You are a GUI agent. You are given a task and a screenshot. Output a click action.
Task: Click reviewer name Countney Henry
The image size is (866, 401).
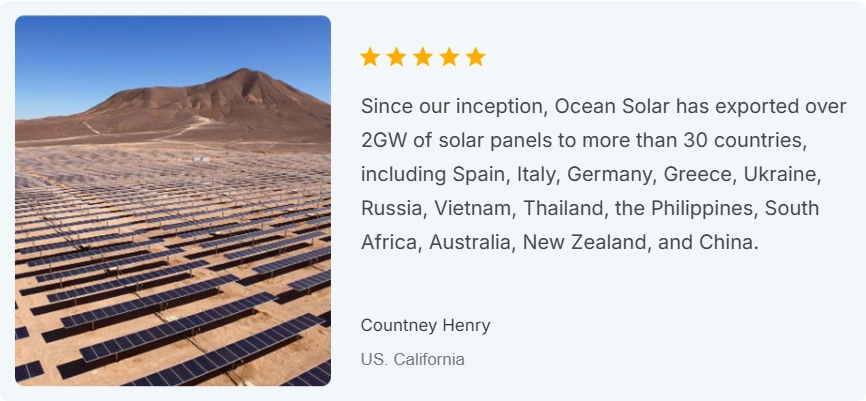[x=425, y=326]
